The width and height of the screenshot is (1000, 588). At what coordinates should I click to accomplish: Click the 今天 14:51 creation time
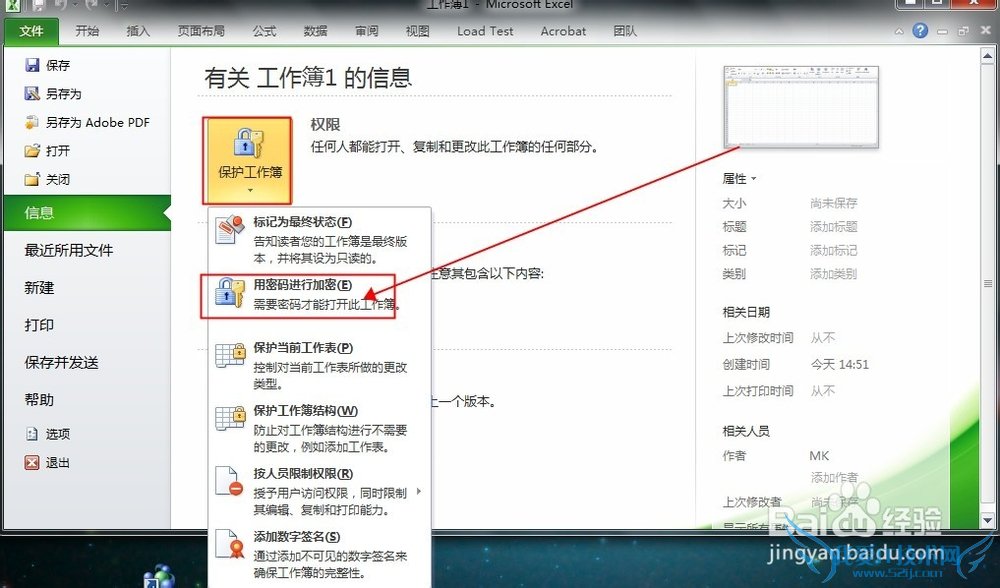[839, 365]
